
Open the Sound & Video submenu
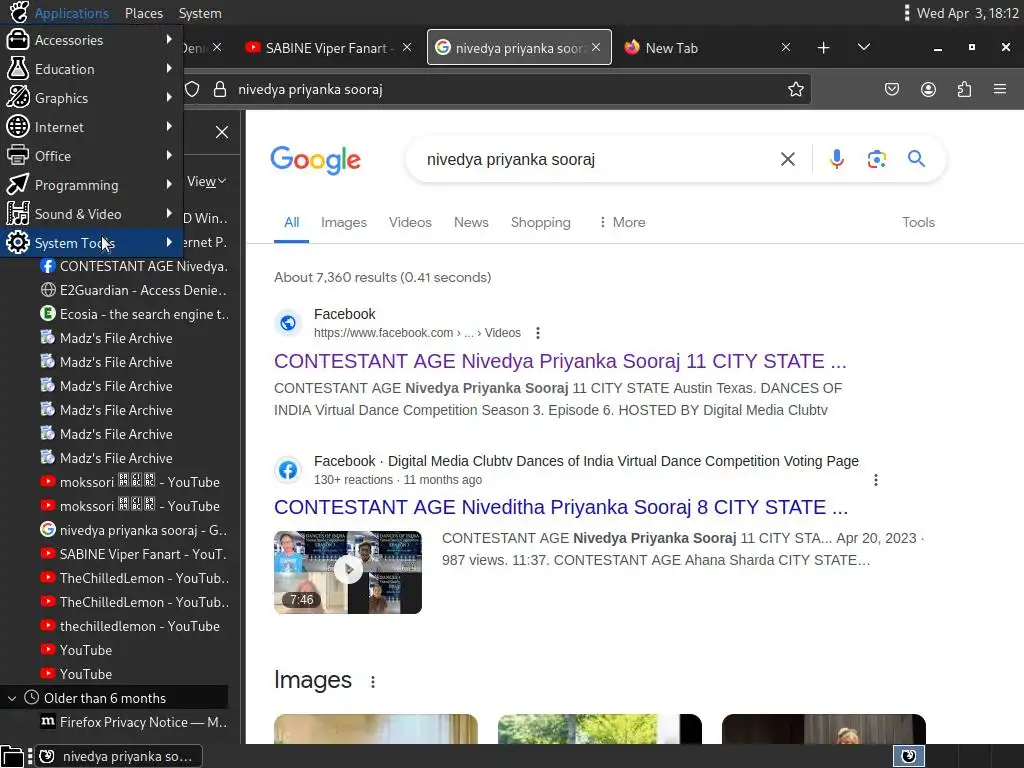point(91,214)
